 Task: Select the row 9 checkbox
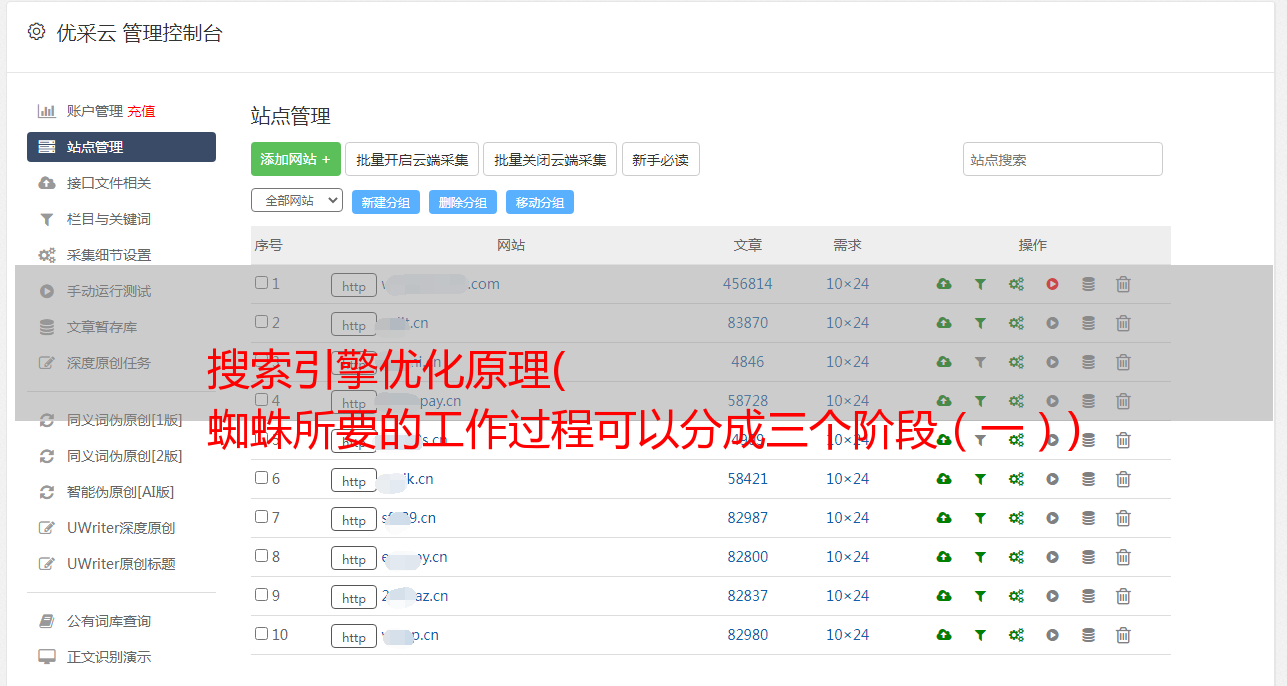261,595
